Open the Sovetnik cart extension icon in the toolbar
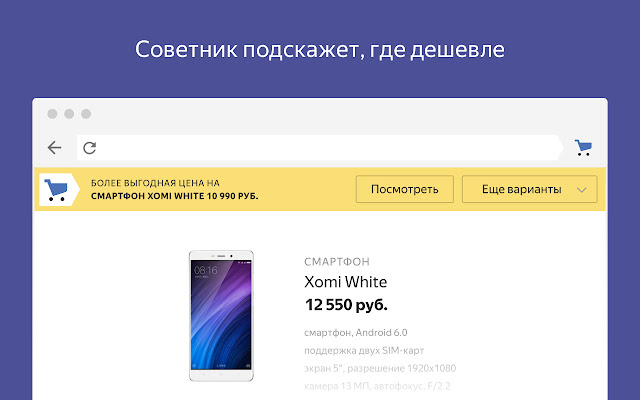 point(583,148)
